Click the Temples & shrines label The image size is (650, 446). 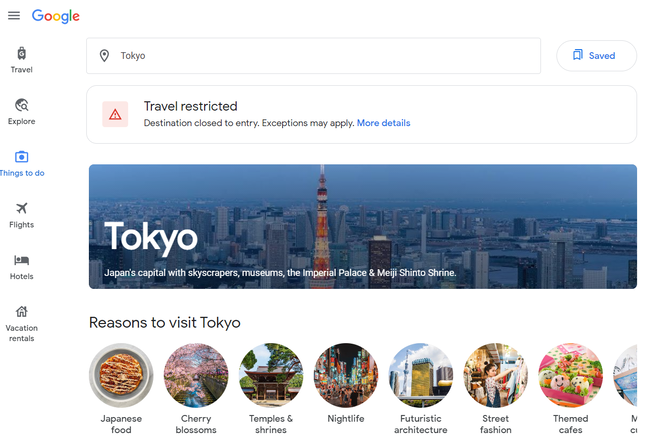pyautogui.click(x=271, y=424)
